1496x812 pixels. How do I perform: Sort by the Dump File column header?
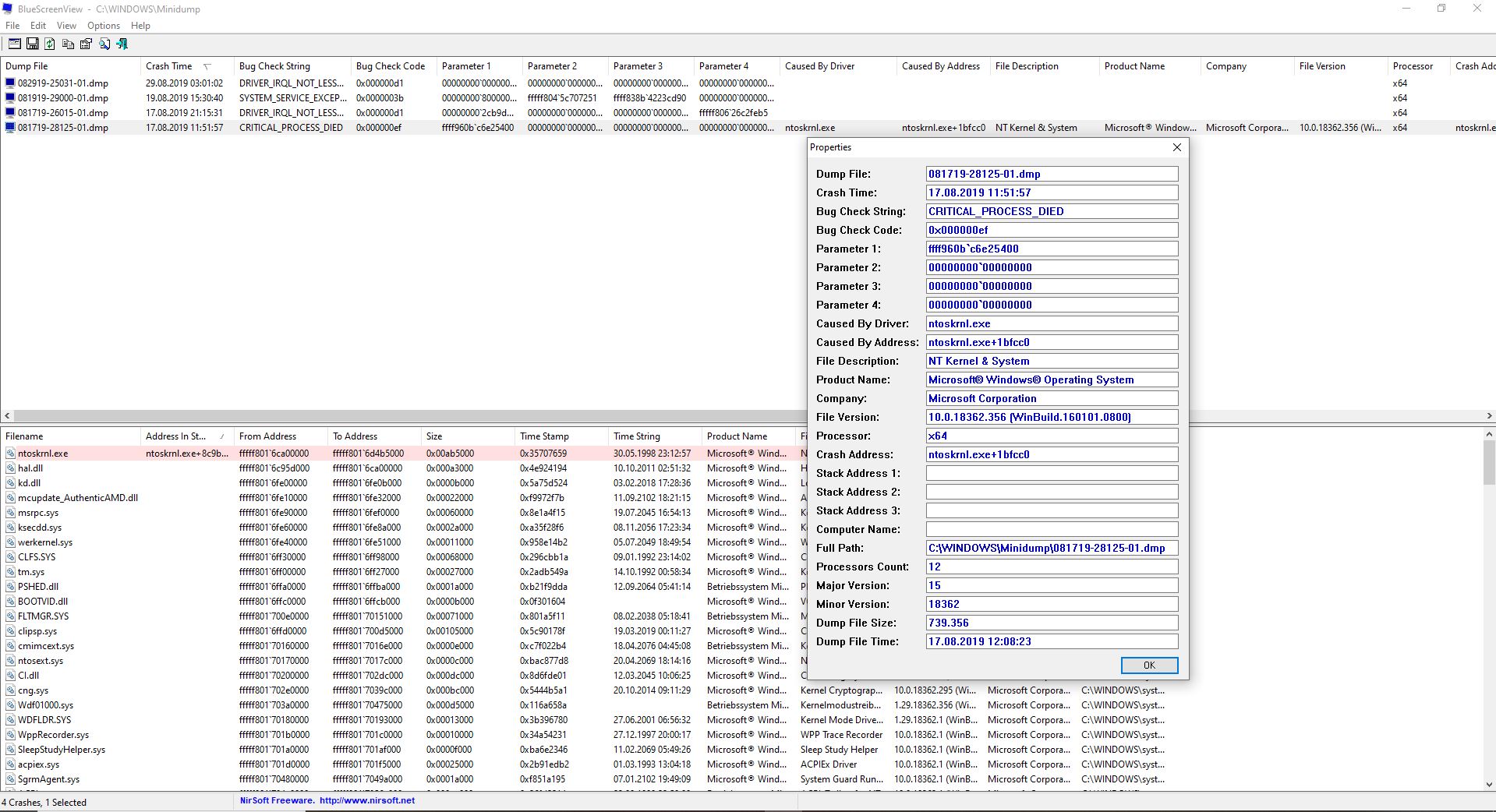click(x=70, y=66)
